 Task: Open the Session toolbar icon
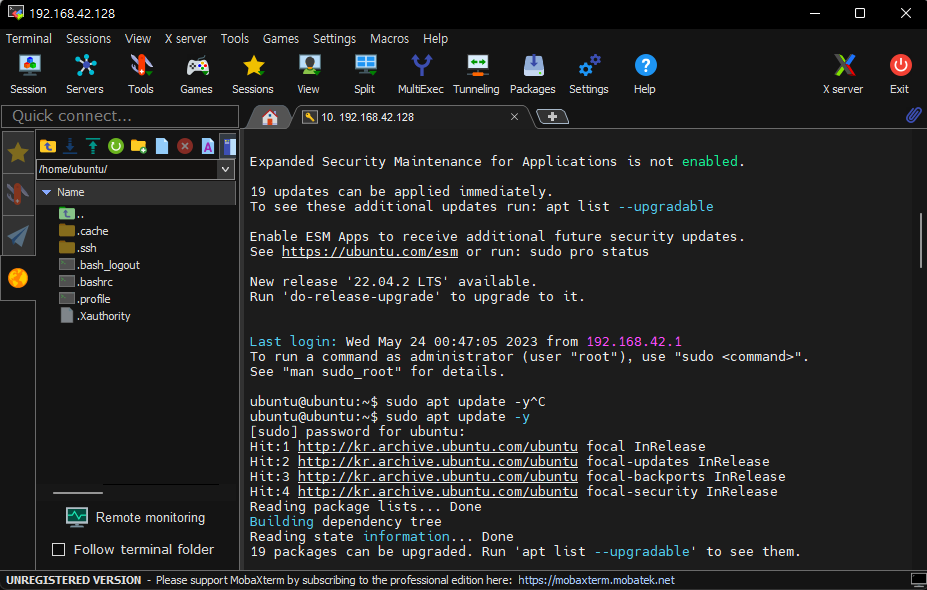point(28,74)
